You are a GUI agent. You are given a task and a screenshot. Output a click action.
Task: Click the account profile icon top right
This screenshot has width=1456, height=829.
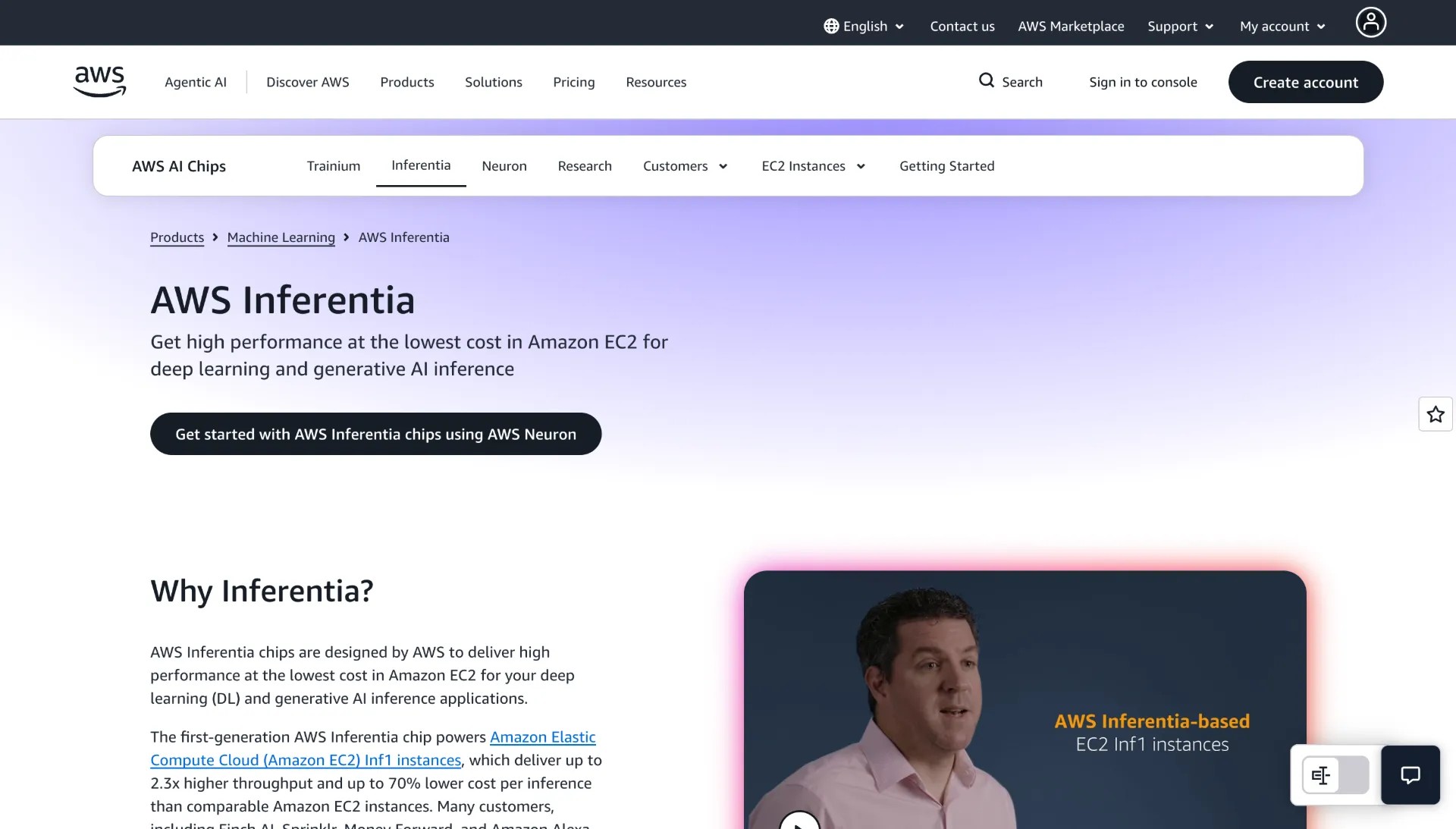coord(1370,22)
